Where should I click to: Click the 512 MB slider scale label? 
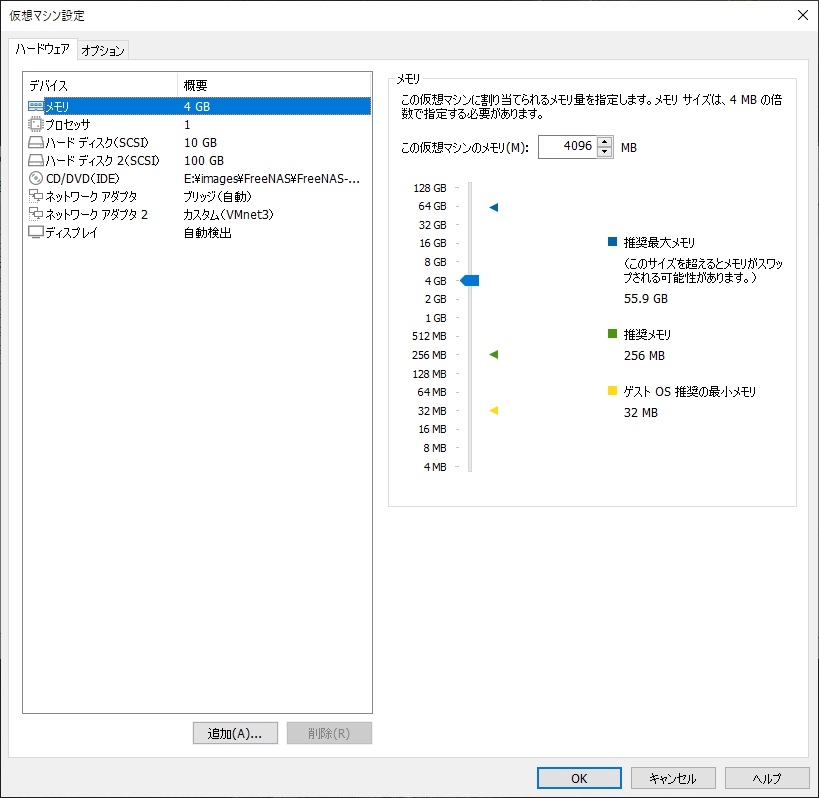[429, 336]
